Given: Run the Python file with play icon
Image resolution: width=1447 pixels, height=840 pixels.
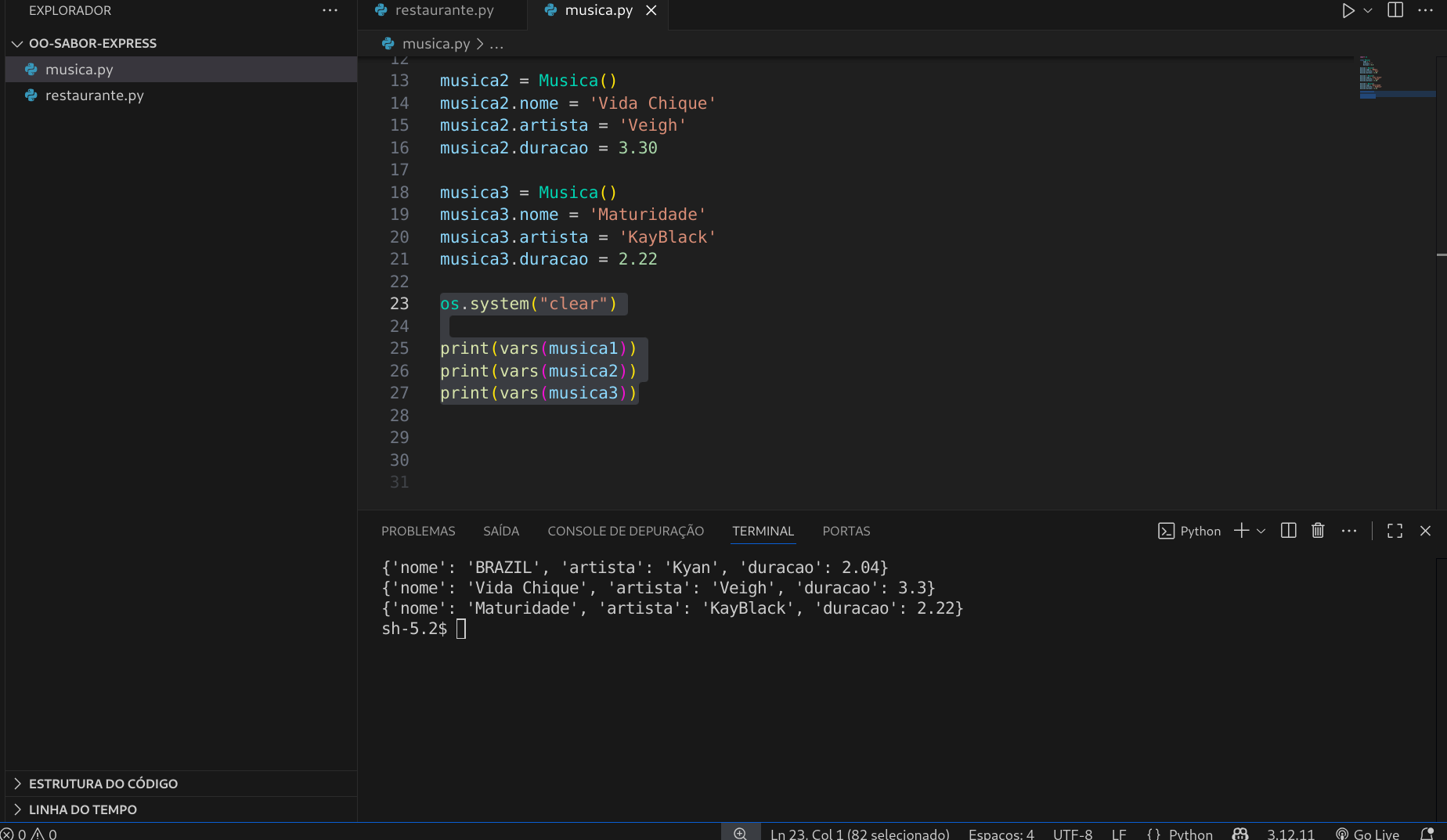Looking at the screenshot, I should 1348,11.
